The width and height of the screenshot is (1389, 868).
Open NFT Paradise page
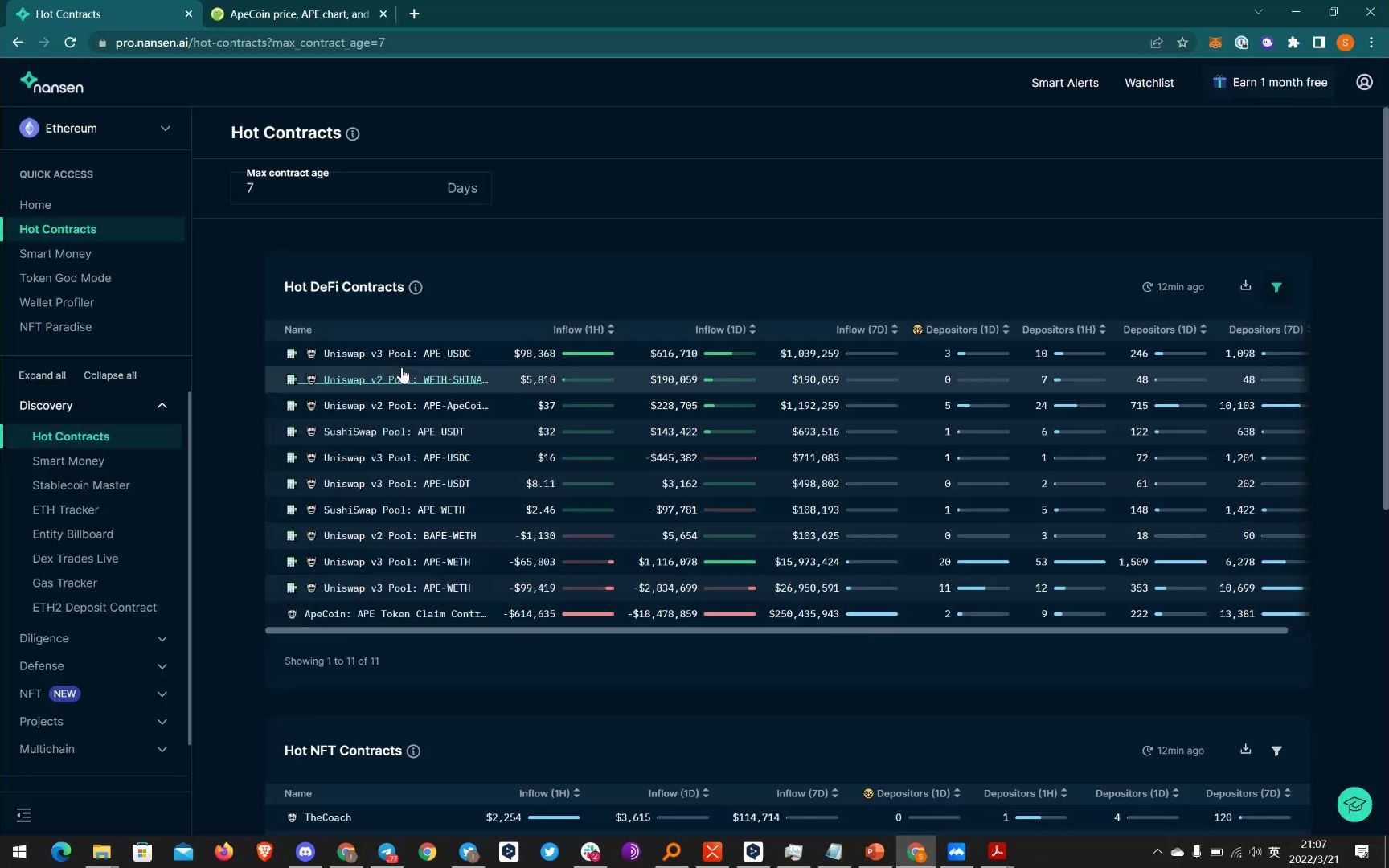coord(55,327)
